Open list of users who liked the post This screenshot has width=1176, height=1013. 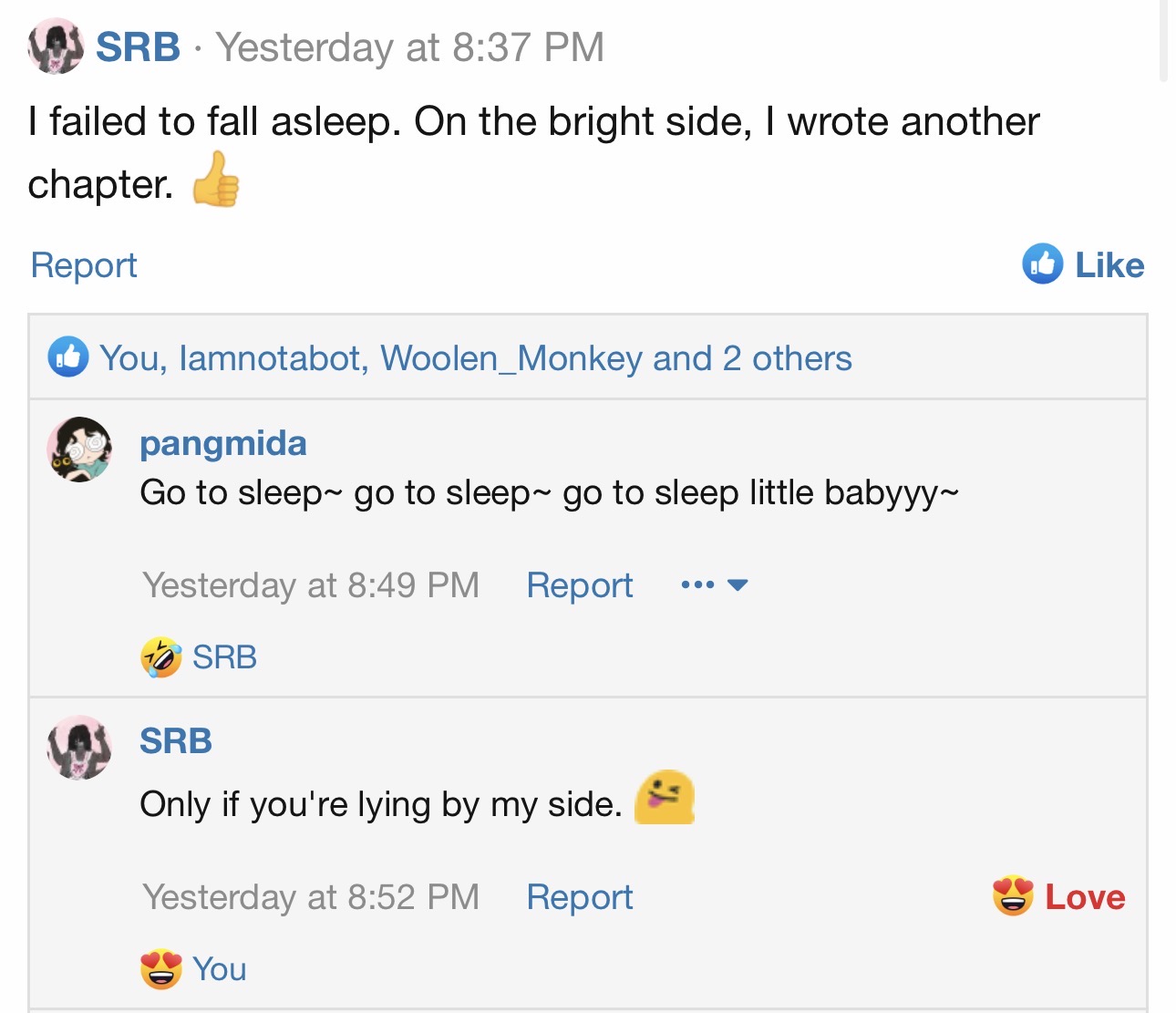tap(475, 358)
